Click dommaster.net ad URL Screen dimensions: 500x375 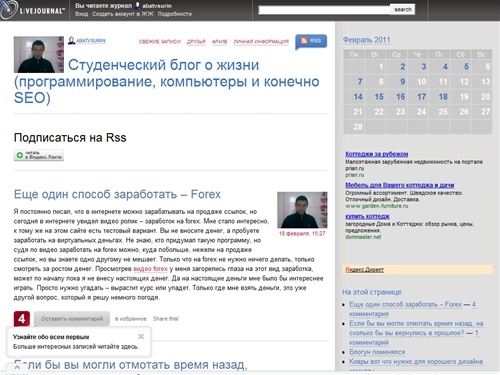pyautogui.click(x=363, y=237)
